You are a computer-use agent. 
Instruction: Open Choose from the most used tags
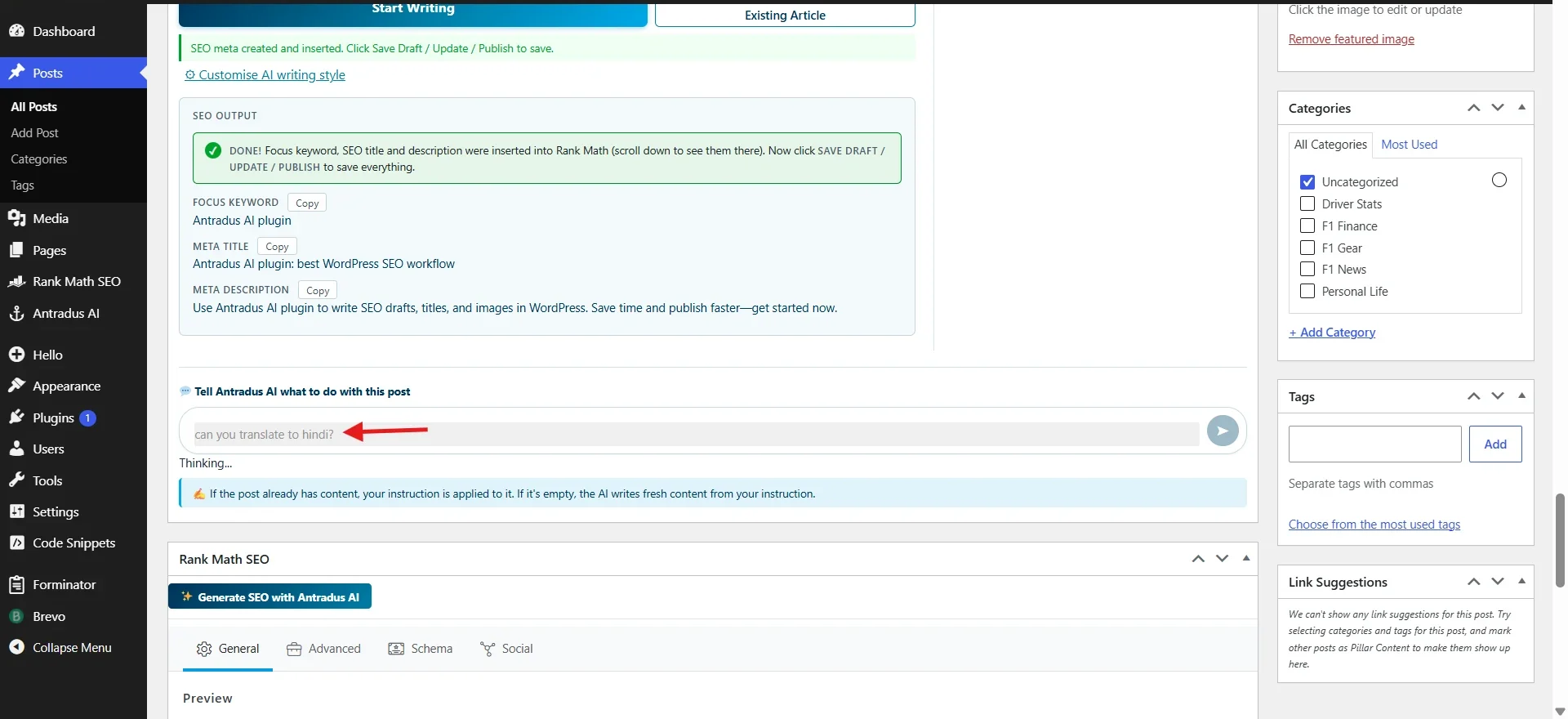click(x=1374, y=525)
